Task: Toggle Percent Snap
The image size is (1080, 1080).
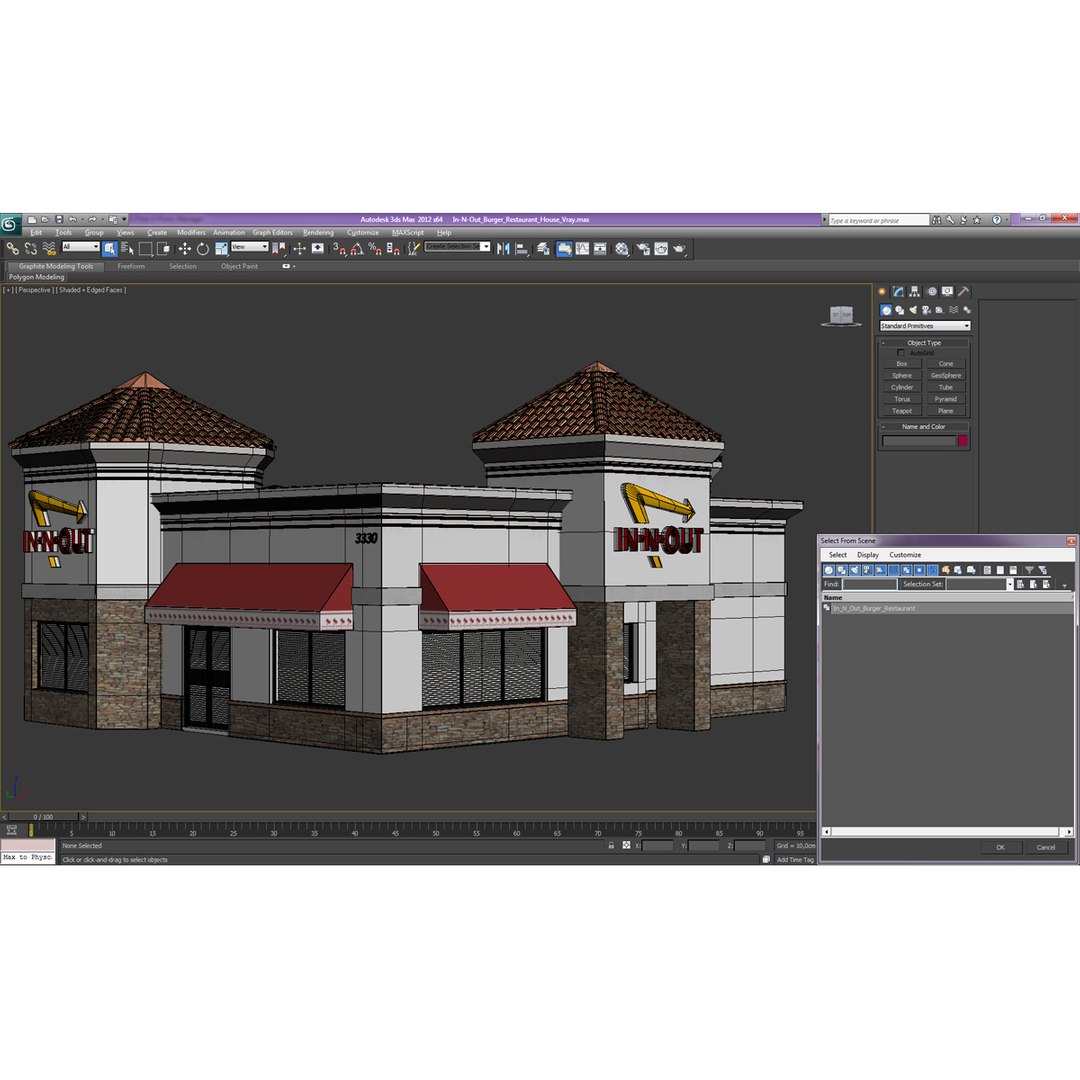Action: coord(375,249)
